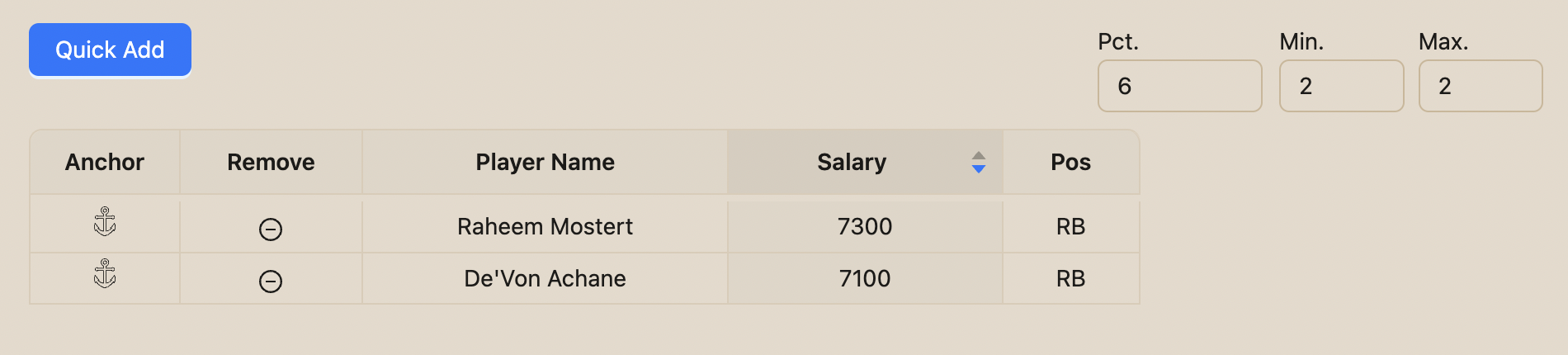The image size is (1568, 355).
Task: Click the Player Name column header
Action: [x=545, y=162]
